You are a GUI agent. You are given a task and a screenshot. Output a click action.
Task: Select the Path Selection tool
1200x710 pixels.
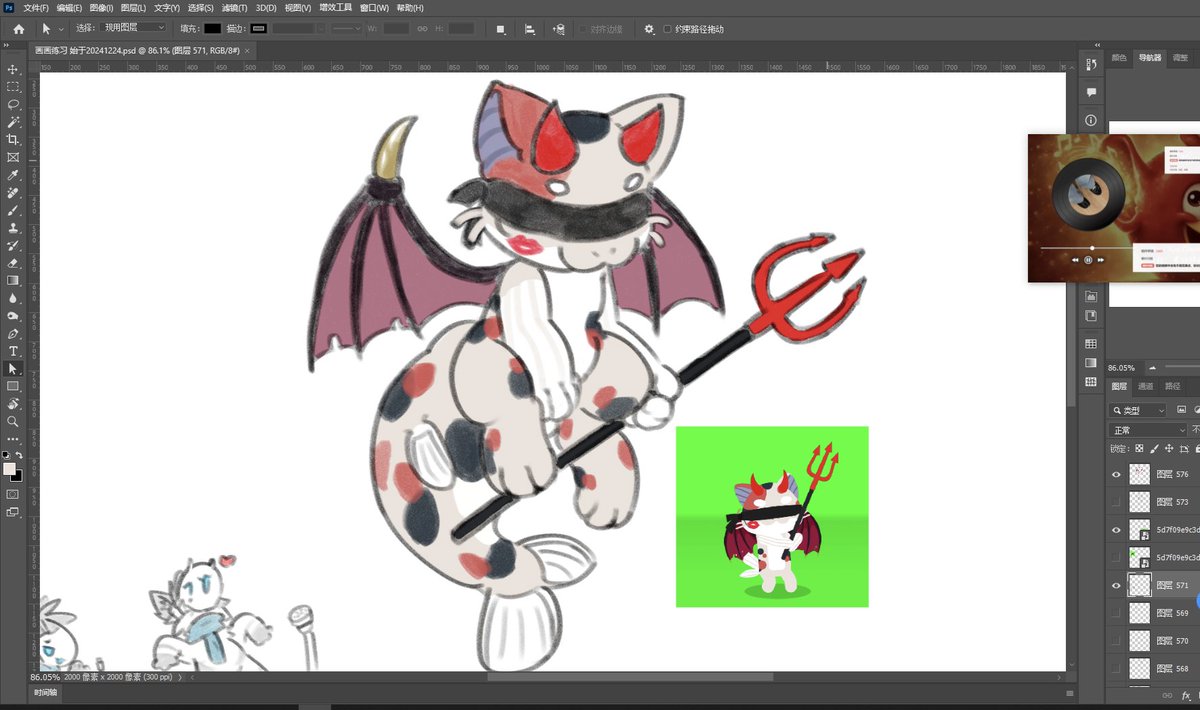click(x=13, y=369)
